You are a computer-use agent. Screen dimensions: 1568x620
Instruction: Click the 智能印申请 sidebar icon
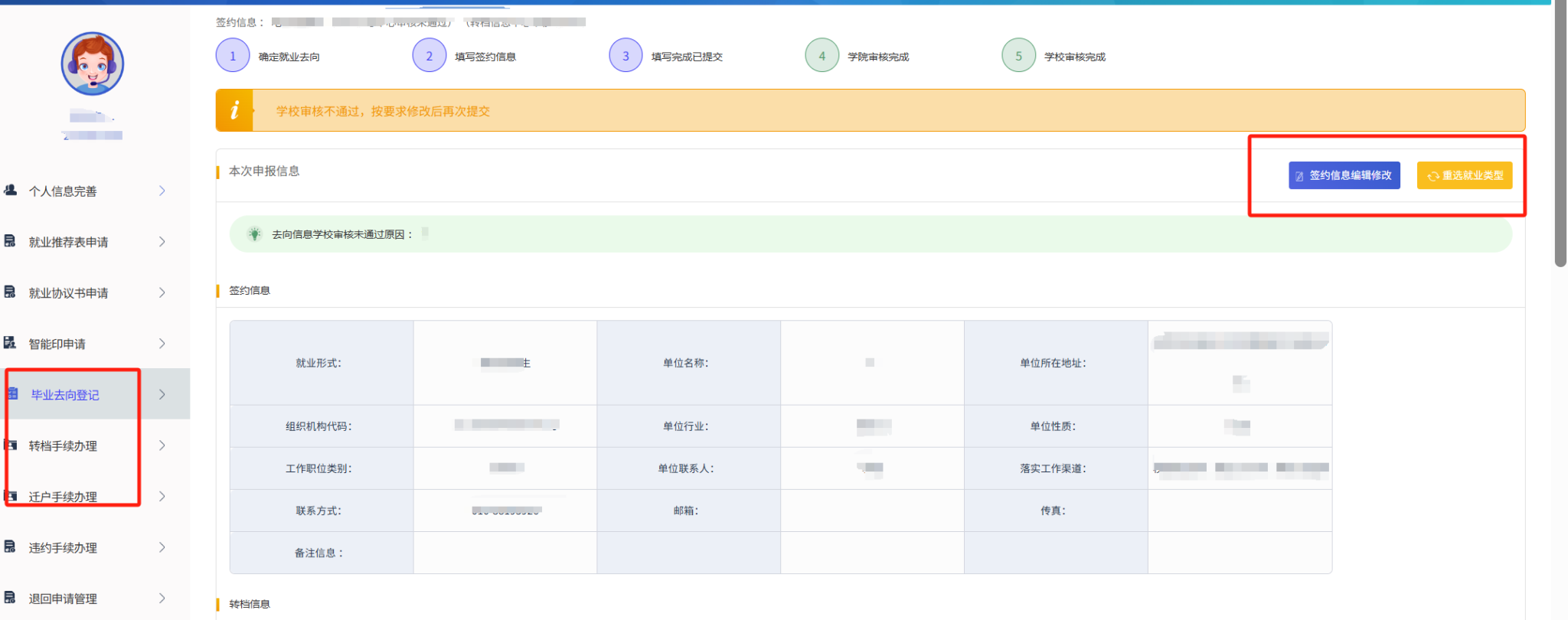click(10, 343)
